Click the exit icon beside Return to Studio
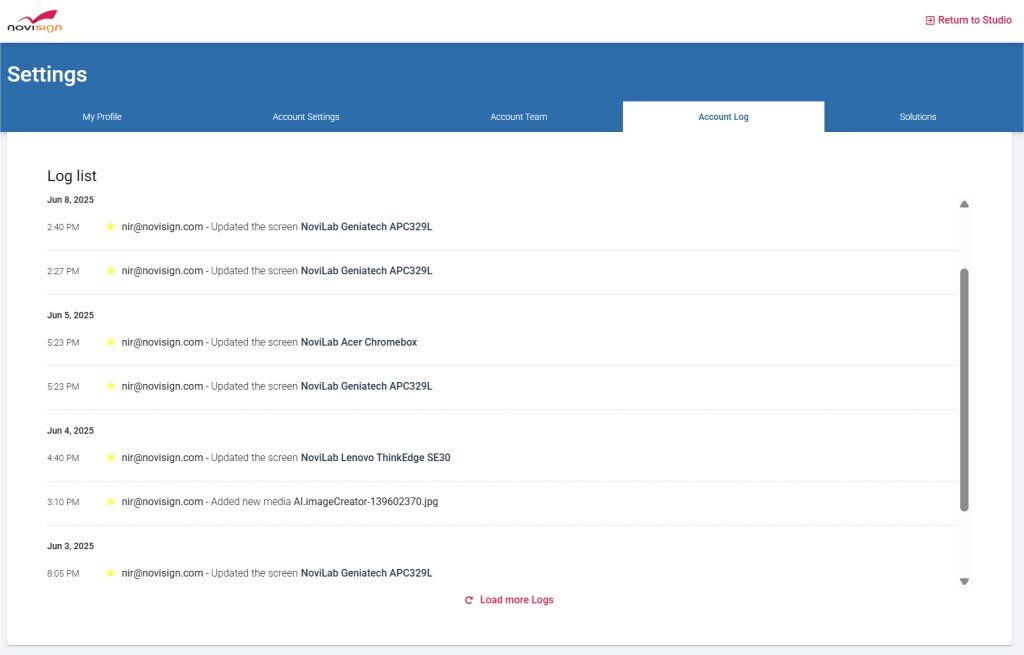The width and height of the screenshot is (1024, 655). 932,19
